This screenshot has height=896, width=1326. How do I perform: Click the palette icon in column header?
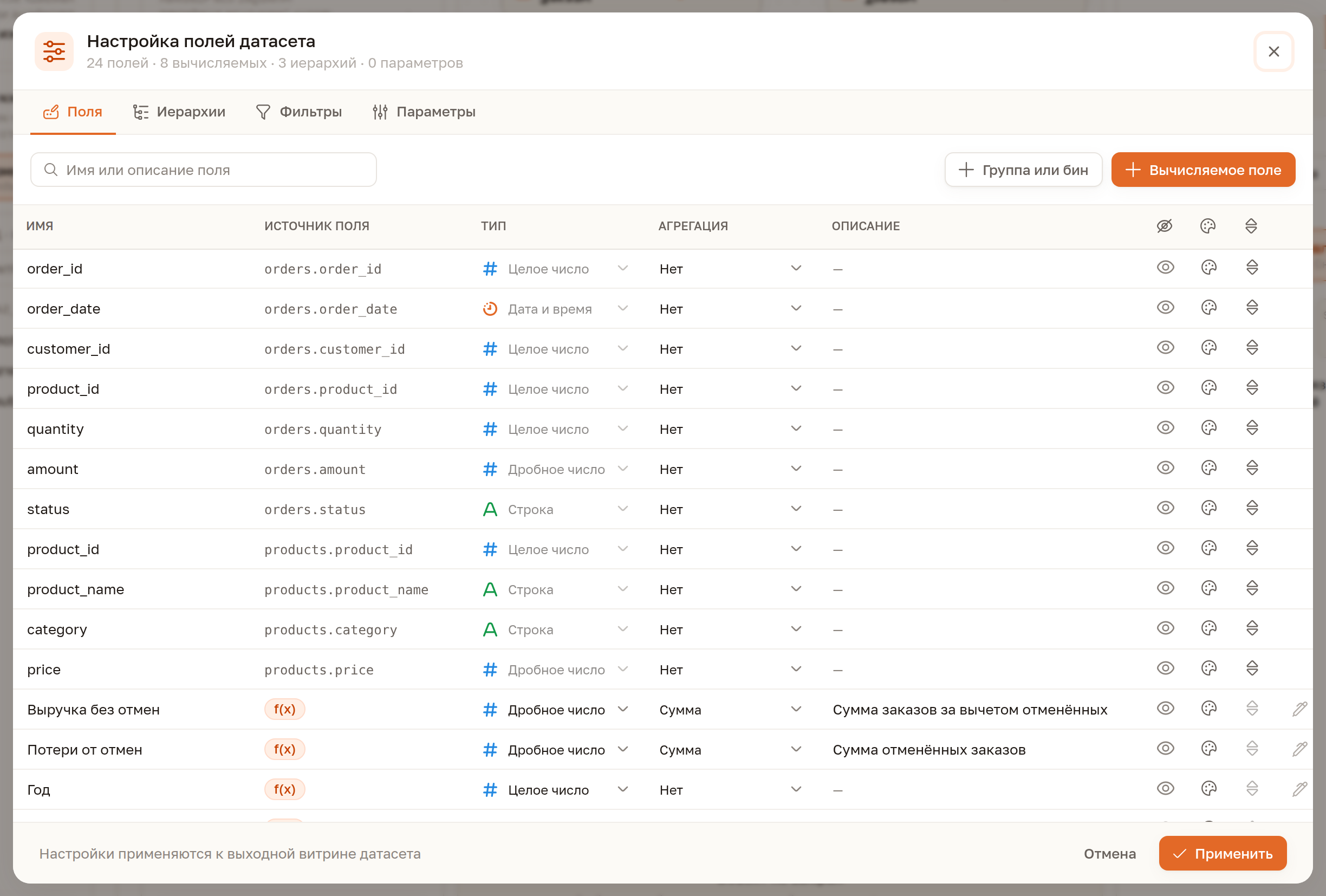click(x=1207, y=226)
